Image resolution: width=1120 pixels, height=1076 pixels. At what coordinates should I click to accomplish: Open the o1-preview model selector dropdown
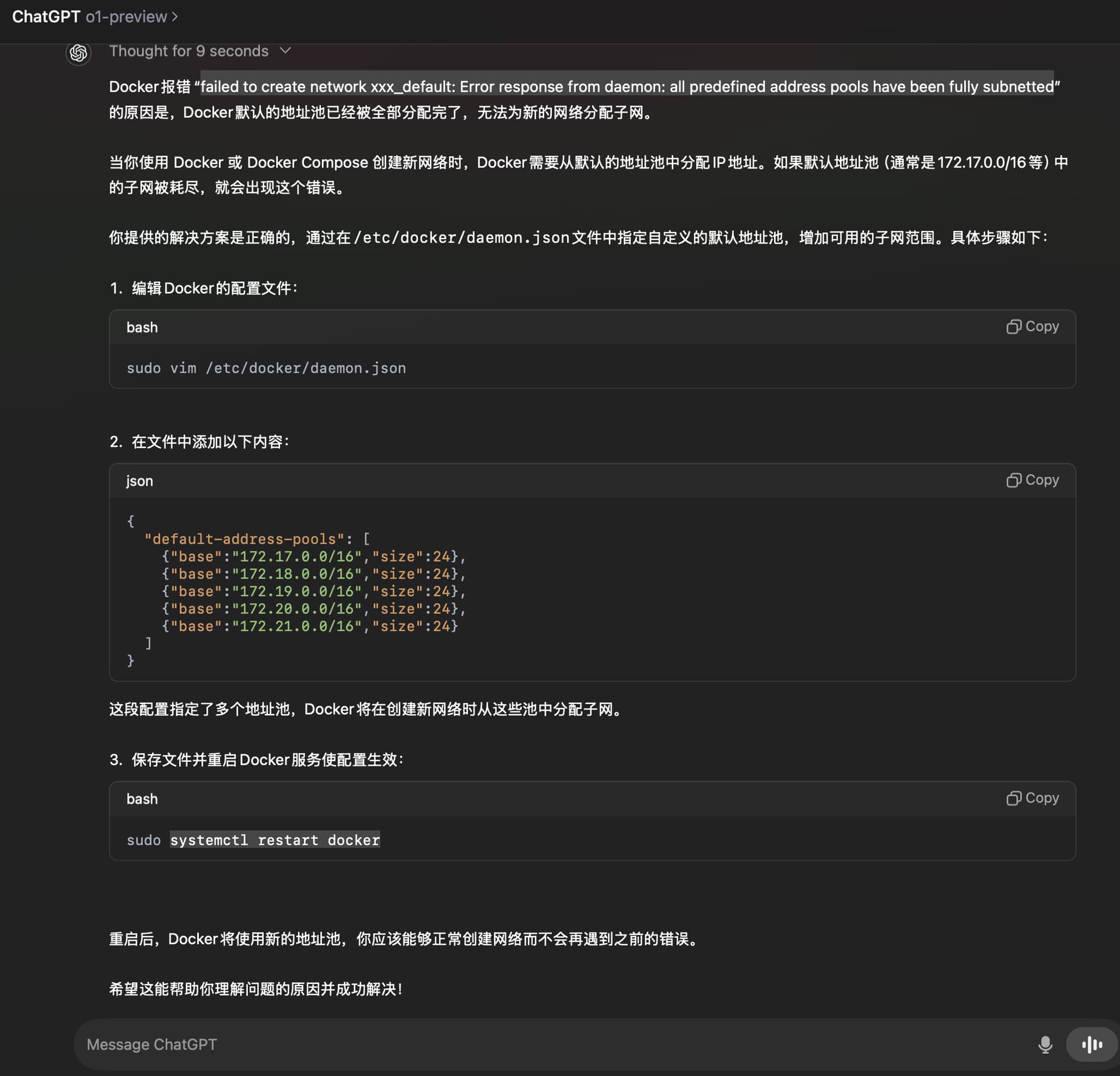tap(132, 16)
